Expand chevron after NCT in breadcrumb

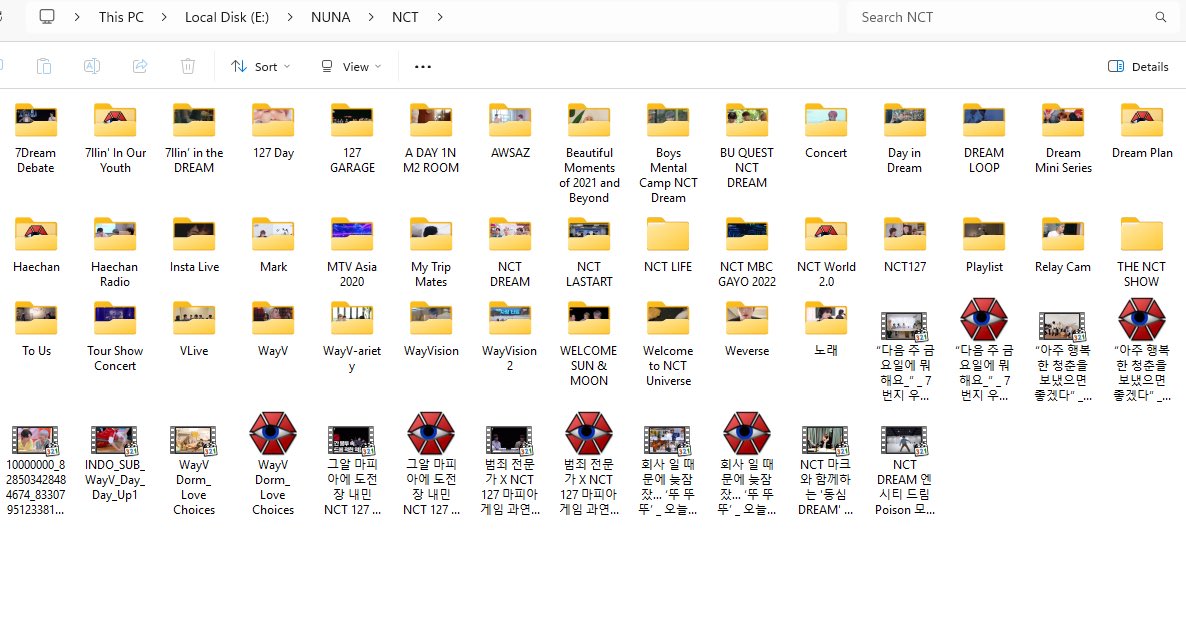(x=439, y=17)
